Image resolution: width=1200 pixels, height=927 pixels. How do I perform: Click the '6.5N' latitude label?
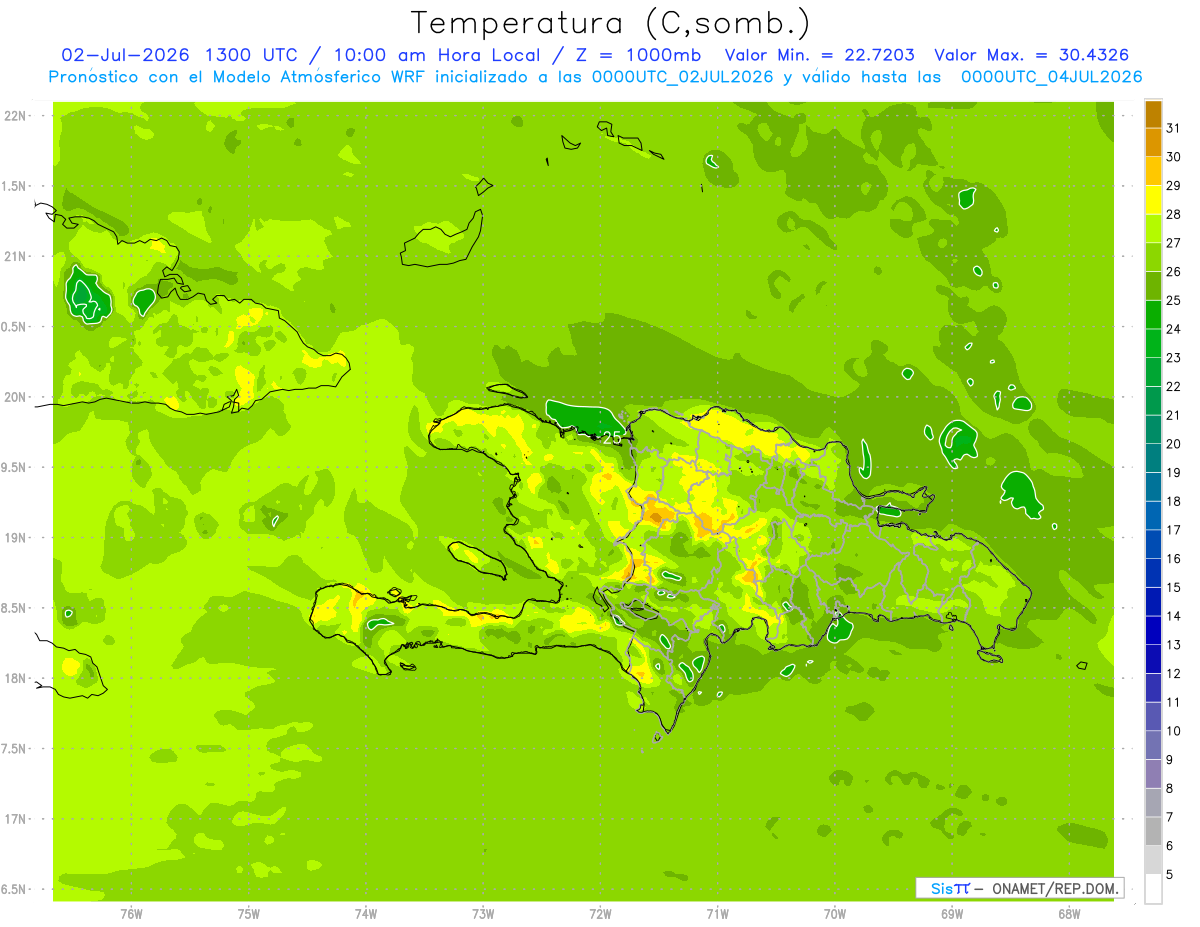pos(15,889)
